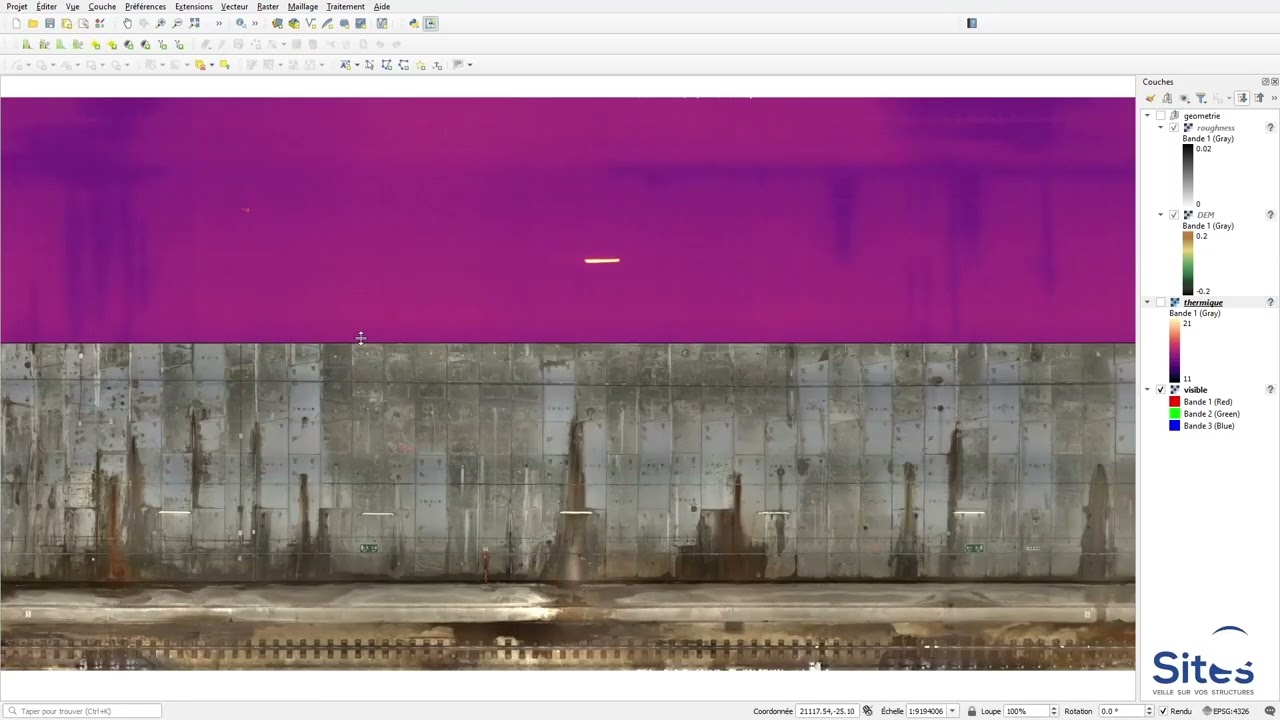Click the scale lock padlock icon
The image size is (1280, 720).
point(972,711)
